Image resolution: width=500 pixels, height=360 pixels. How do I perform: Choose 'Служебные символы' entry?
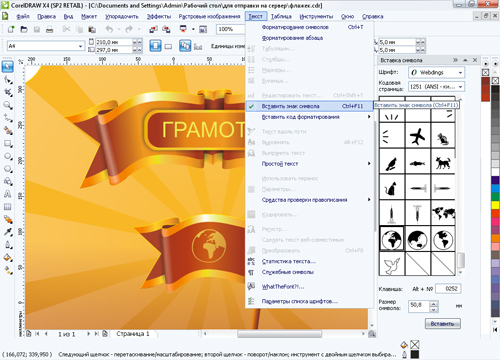(x=309, y=272)
